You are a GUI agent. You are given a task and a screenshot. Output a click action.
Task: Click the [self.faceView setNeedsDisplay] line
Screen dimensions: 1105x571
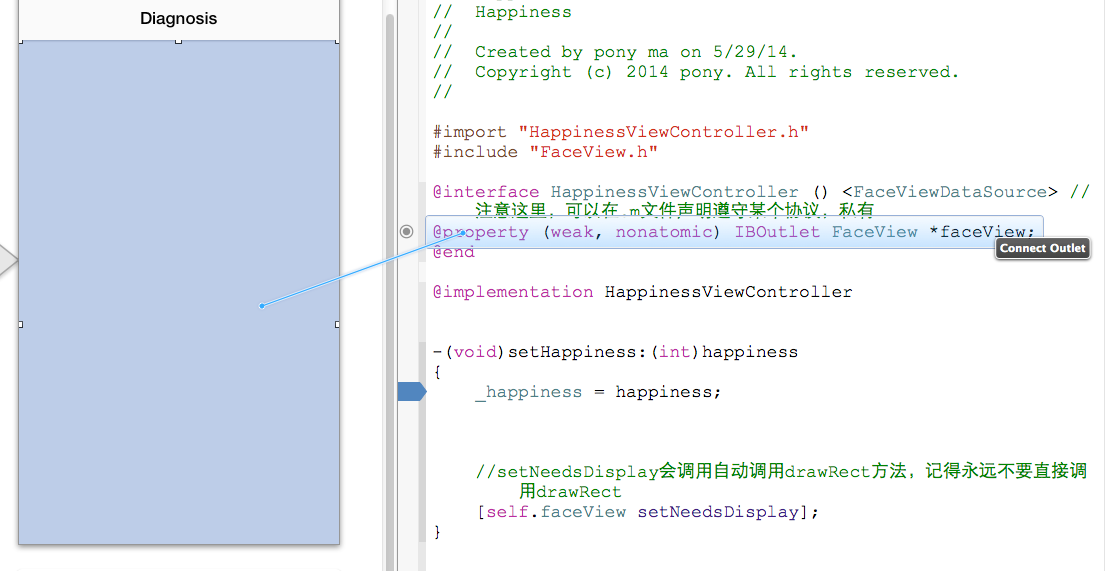click(648, 512)
